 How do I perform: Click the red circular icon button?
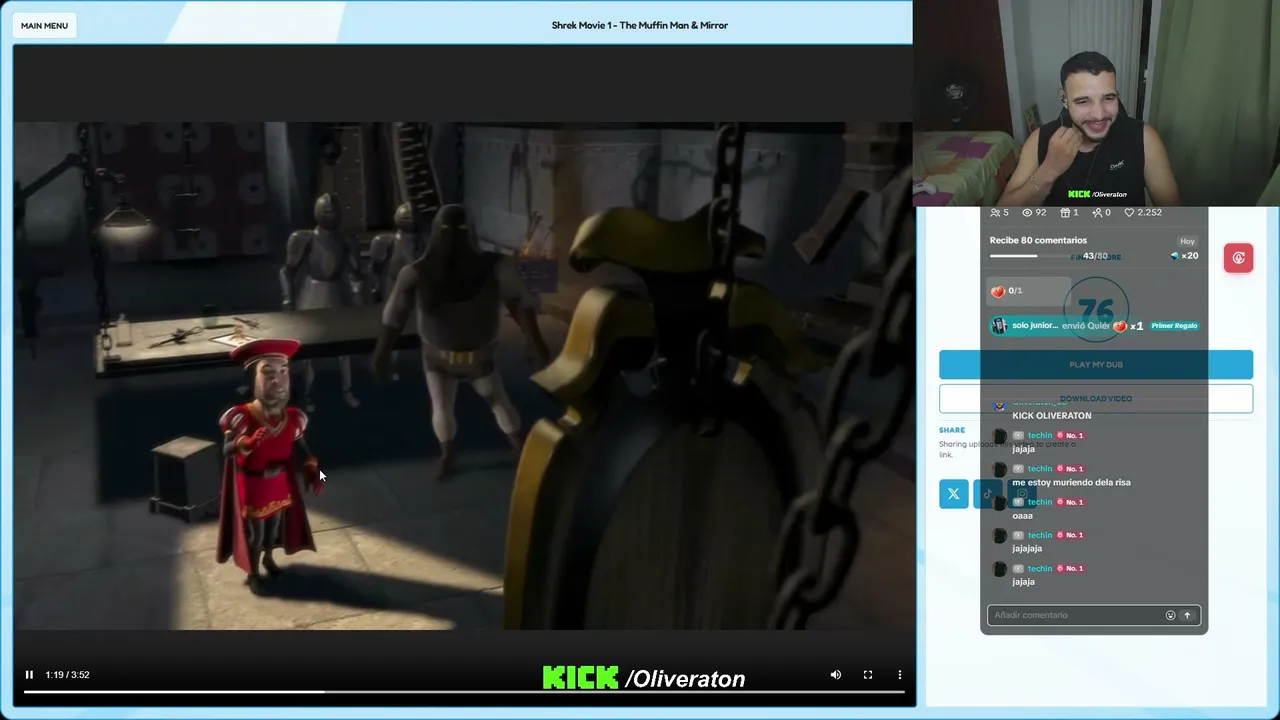1238,258
